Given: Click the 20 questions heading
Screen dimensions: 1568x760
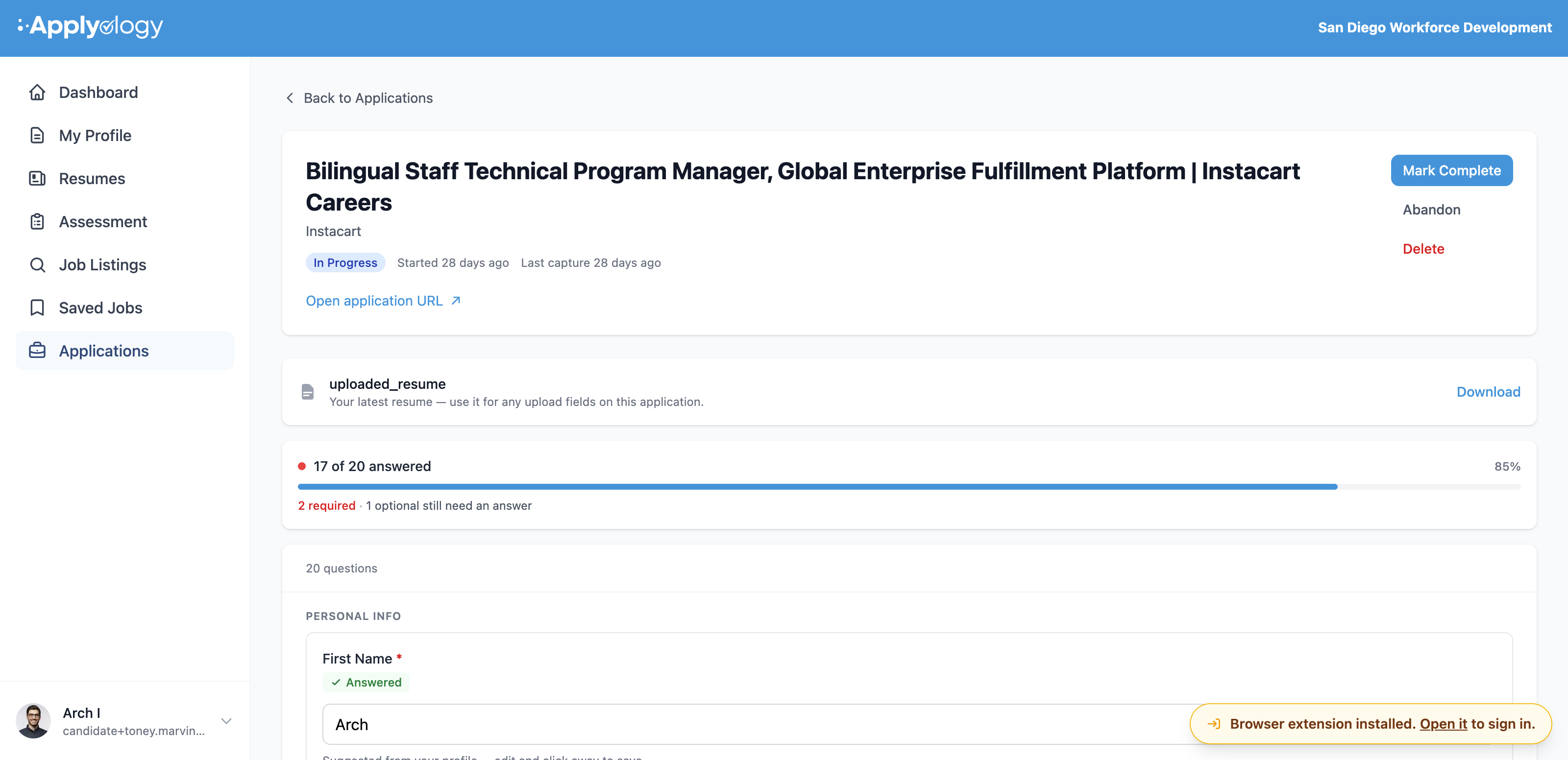Looking at the screenshot, I should (x=342, y=569).
